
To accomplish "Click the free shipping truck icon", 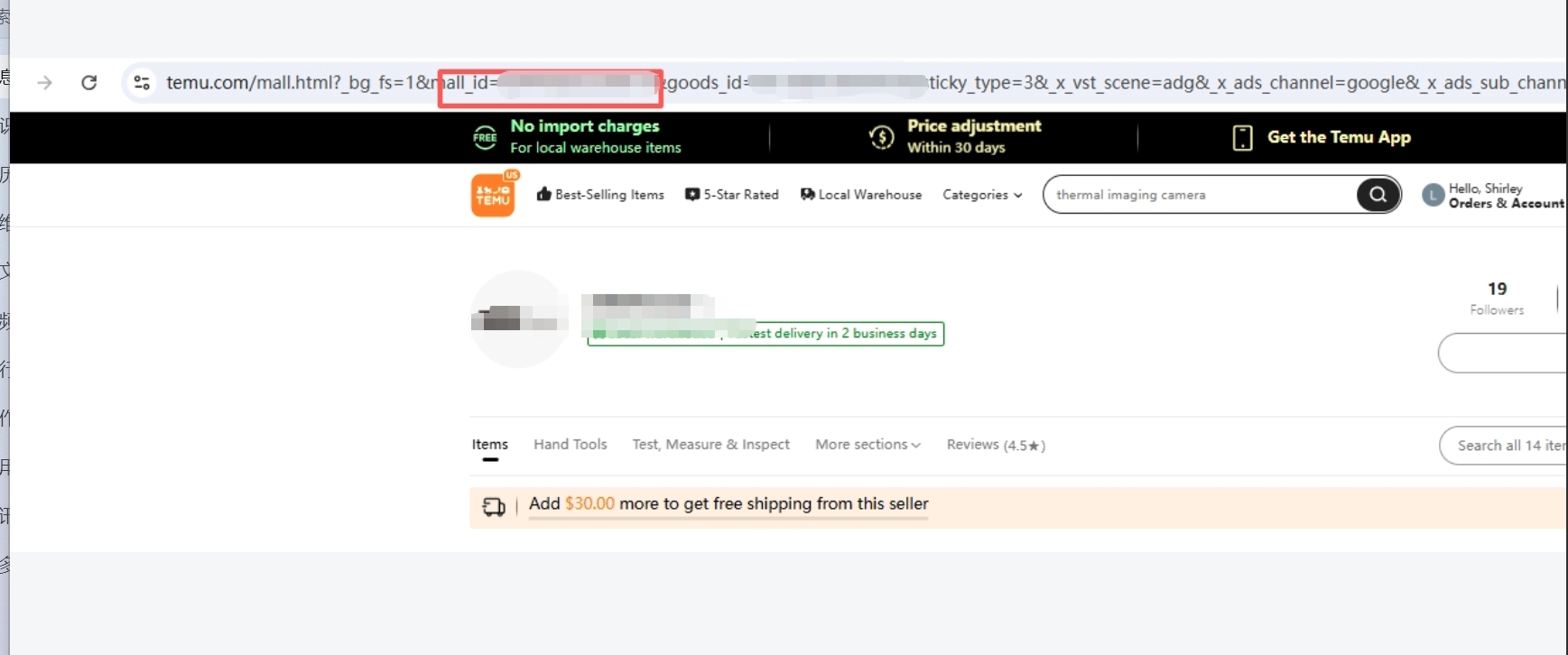I will (494, 507).
